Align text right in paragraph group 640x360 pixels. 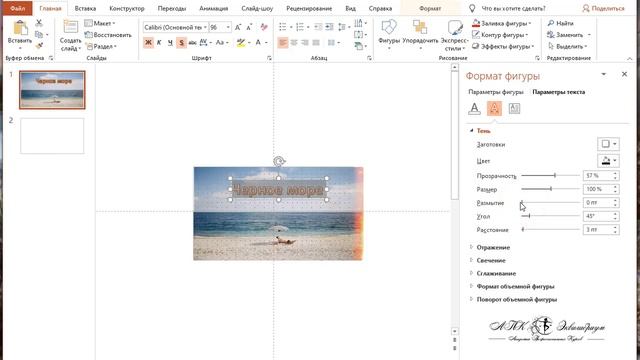(305, 42)
